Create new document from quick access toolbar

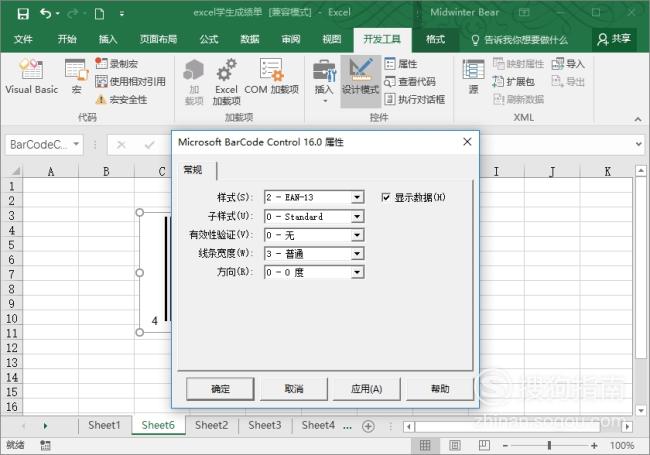point(99,14)
